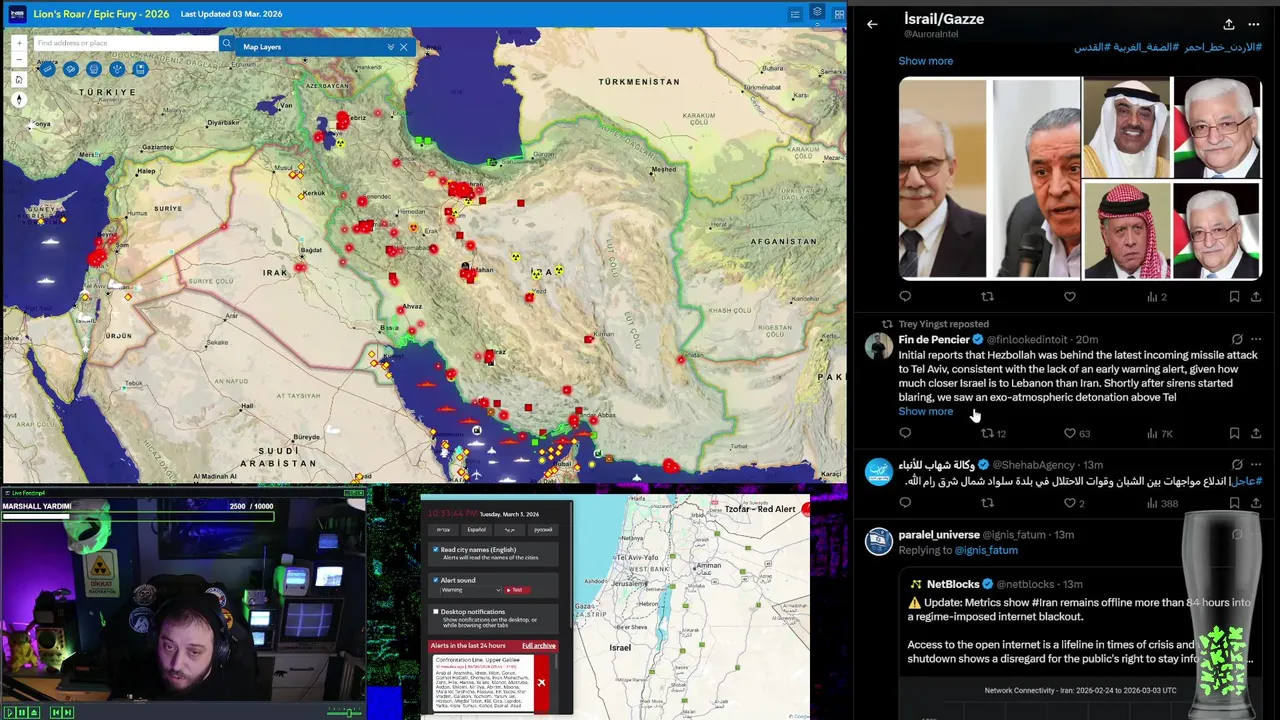Click the map search magnifier button
Screen dimensions: 1280x720
pos(227,43)
